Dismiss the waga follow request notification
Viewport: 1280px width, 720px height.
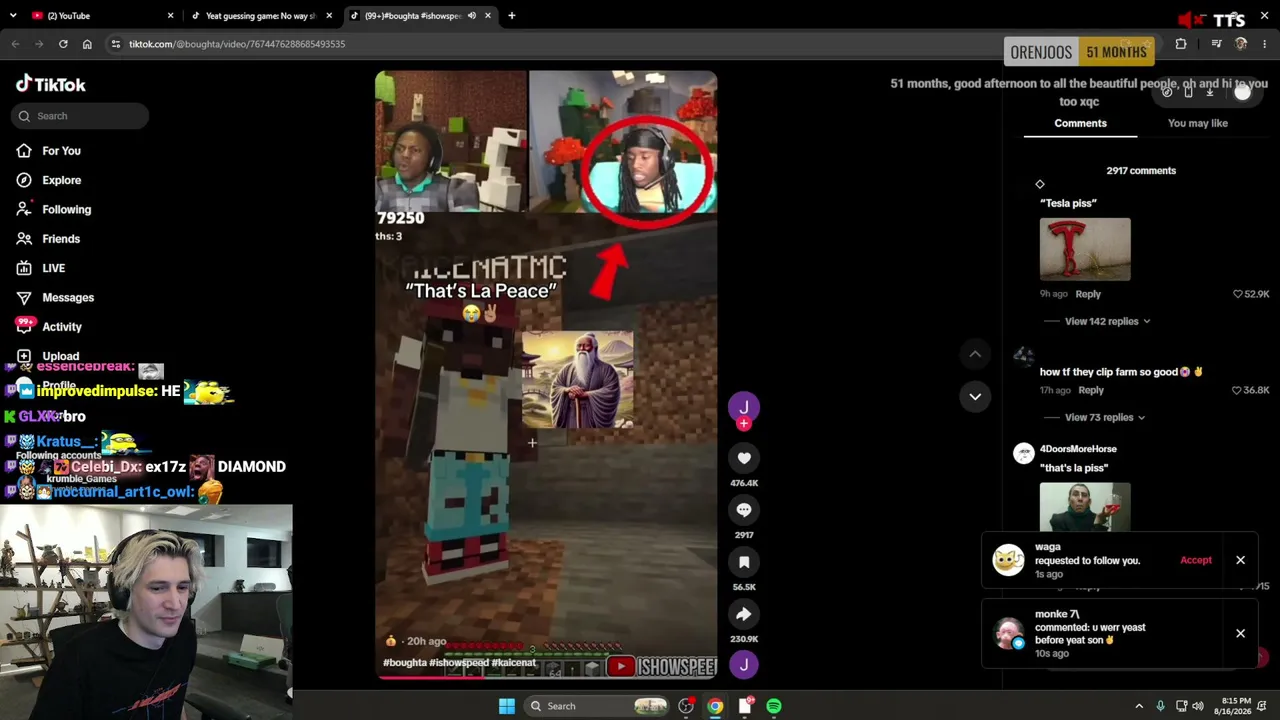point(1240,560)
